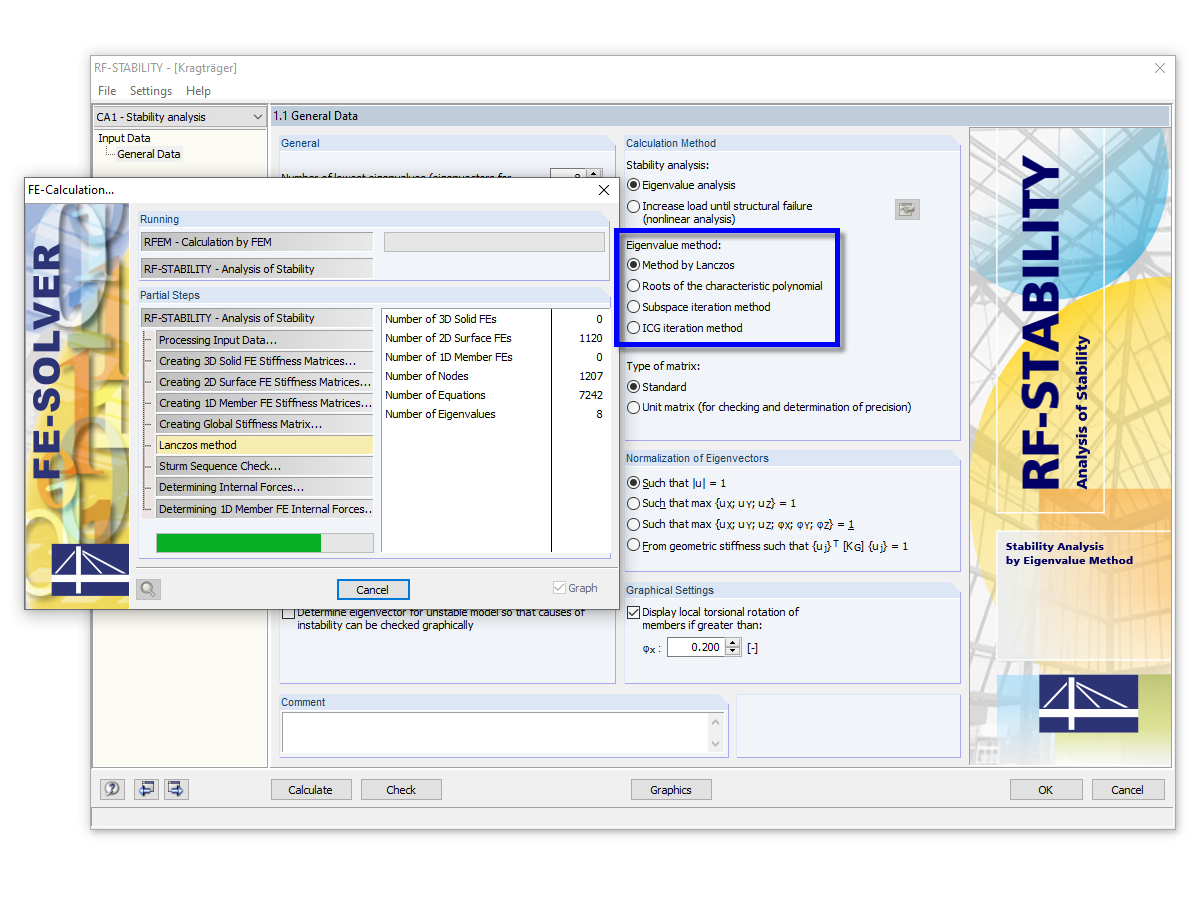Increase the φx value using the up stepper
The height and width of the screenshot is (900, 1200).
pos(732,642)
